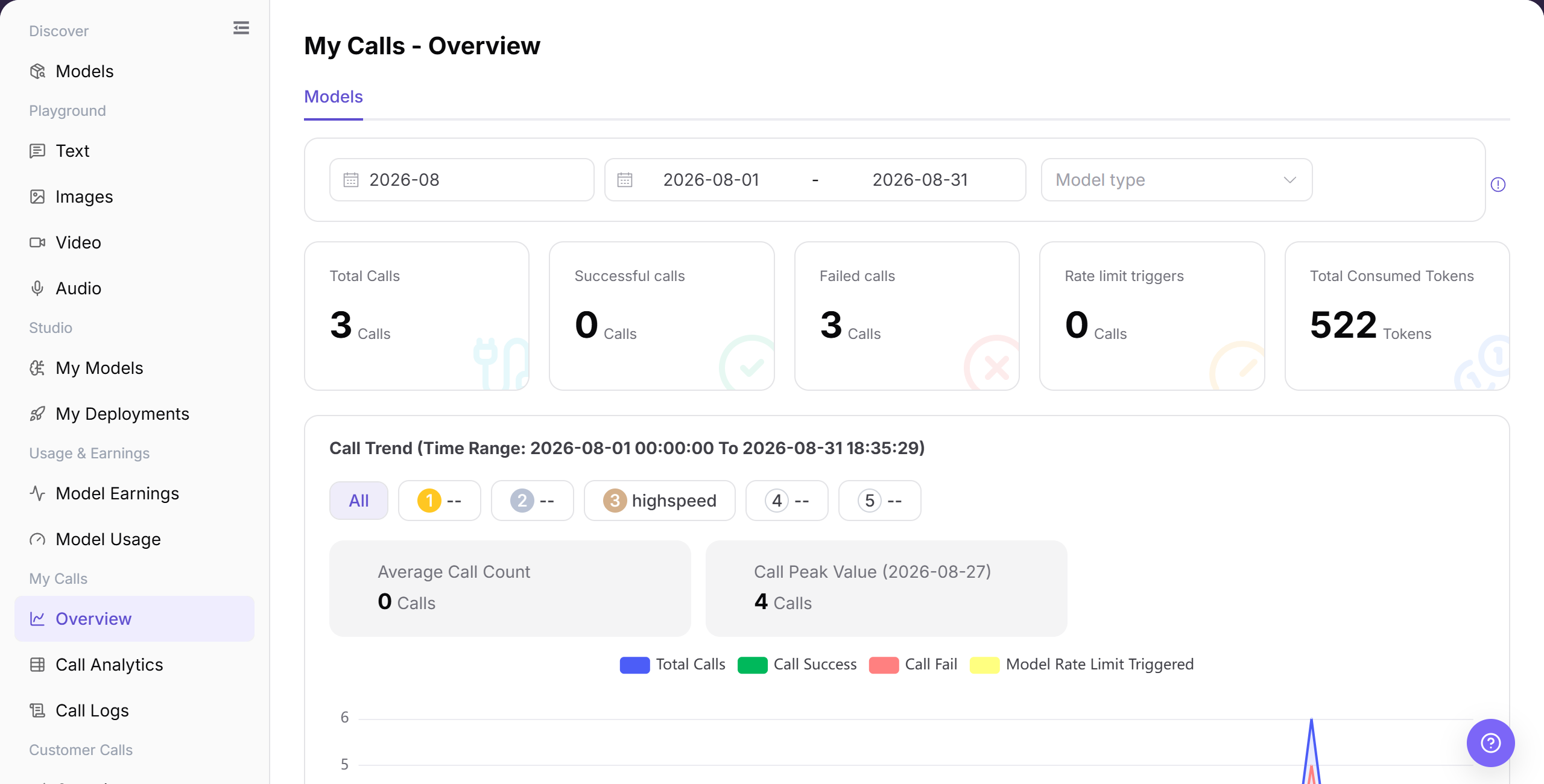Toggle Model Rate Limit Triggered legend swatch
This screenshot has height=784, width=1544.
tap(984, 665)
